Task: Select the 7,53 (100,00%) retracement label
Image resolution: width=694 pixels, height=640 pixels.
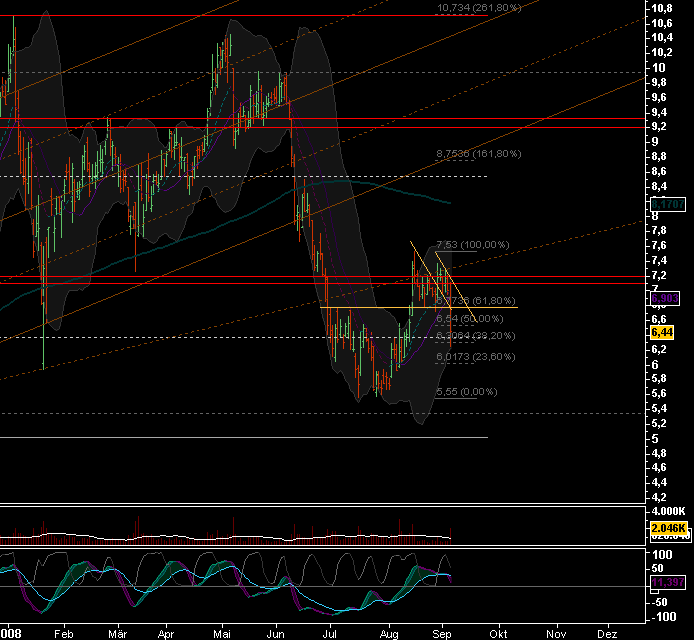Action: click(x=473, y=244)
